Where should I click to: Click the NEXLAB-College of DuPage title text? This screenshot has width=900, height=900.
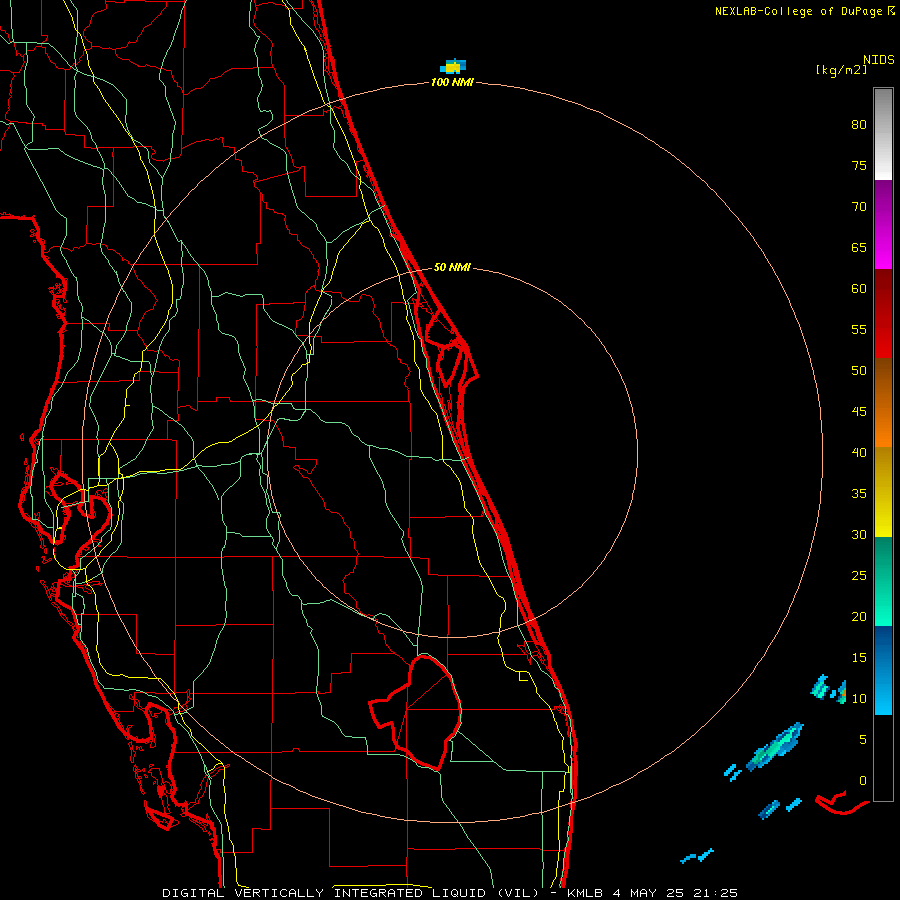click(x=798, y=11)
